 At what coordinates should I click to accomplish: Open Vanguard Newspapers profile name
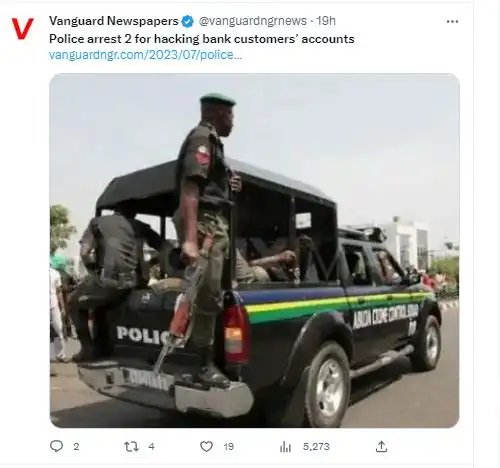pos(114,21)
